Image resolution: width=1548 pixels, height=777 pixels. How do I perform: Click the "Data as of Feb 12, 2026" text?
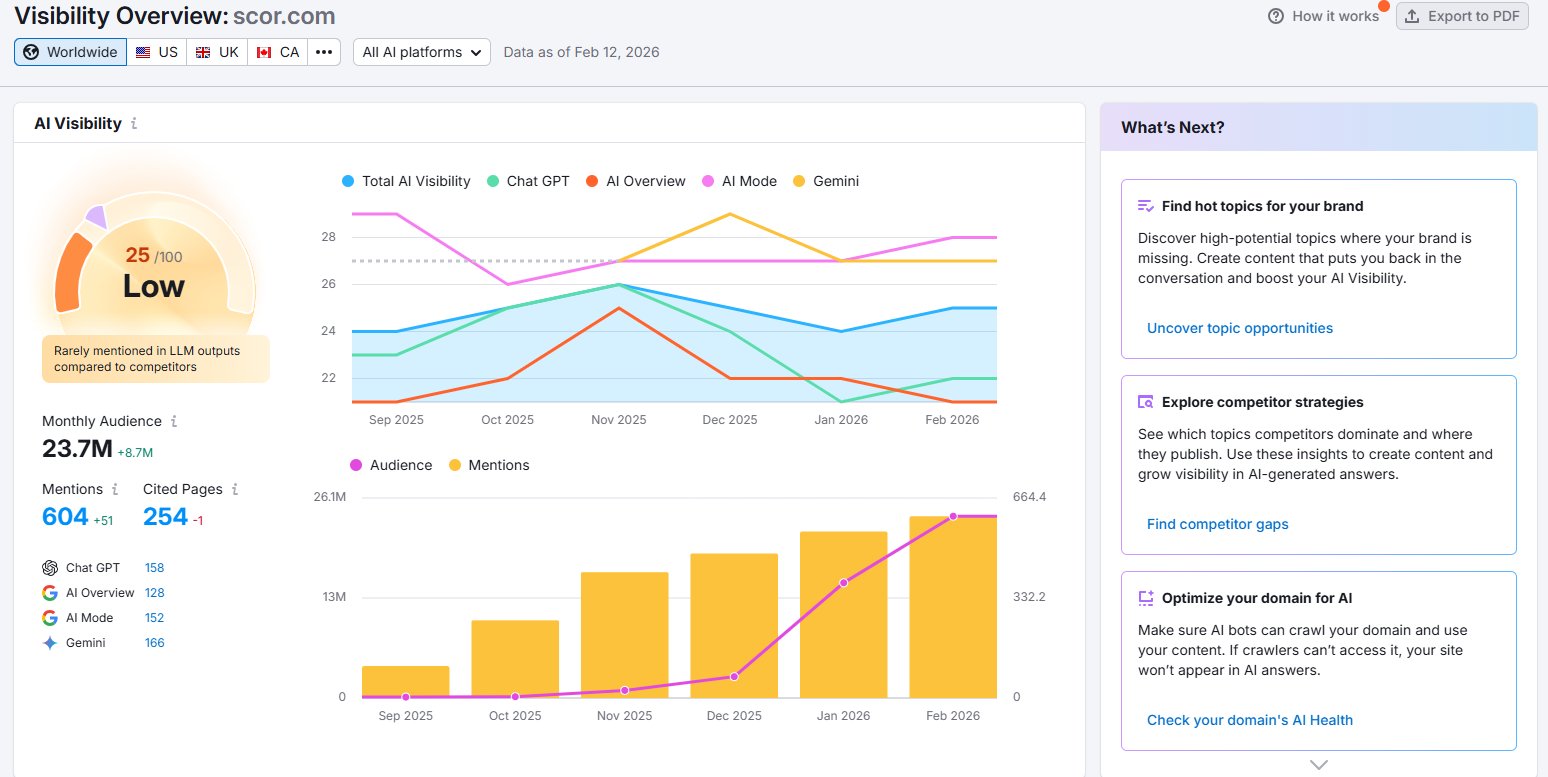point(581,52)
